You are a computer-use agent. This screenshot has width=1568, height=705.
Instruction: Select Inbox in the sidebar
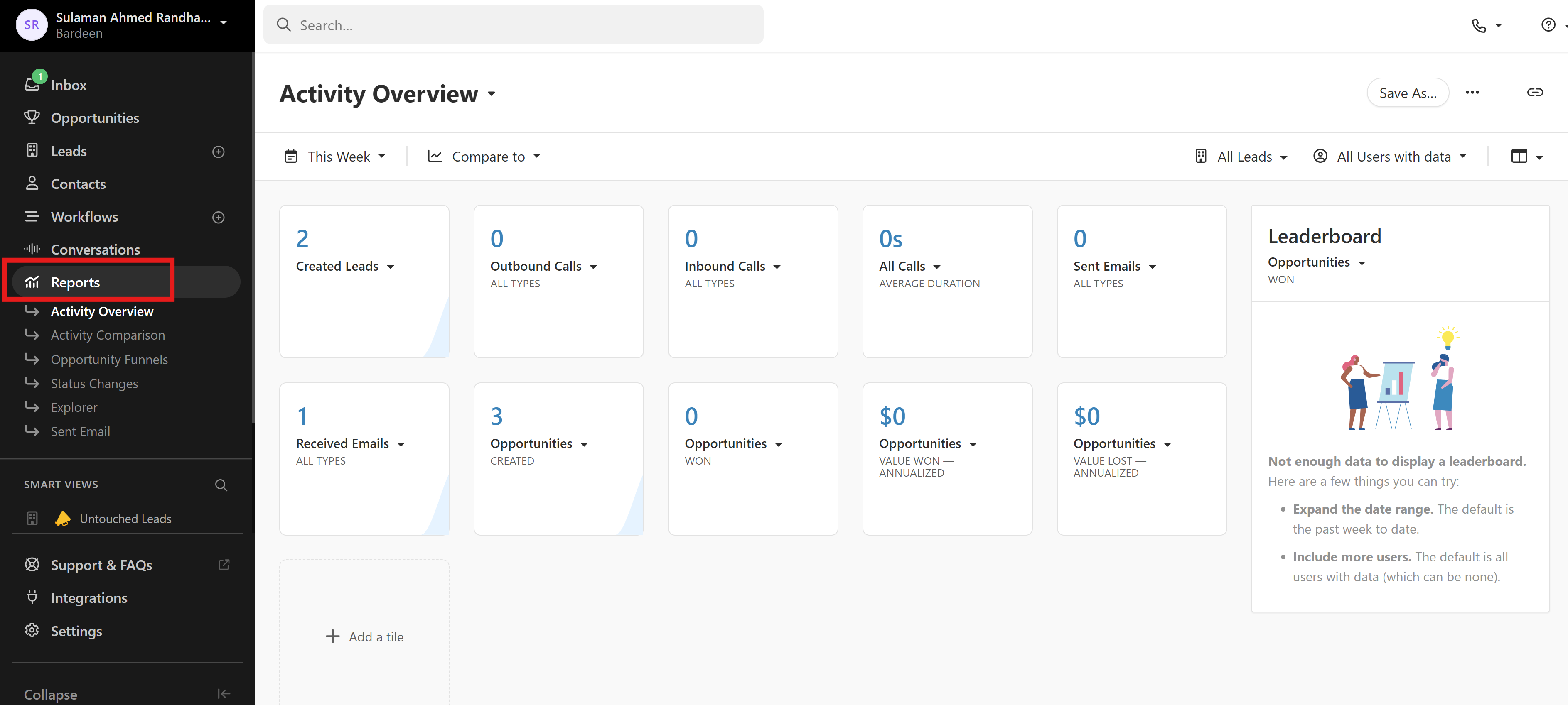(68, 85)
